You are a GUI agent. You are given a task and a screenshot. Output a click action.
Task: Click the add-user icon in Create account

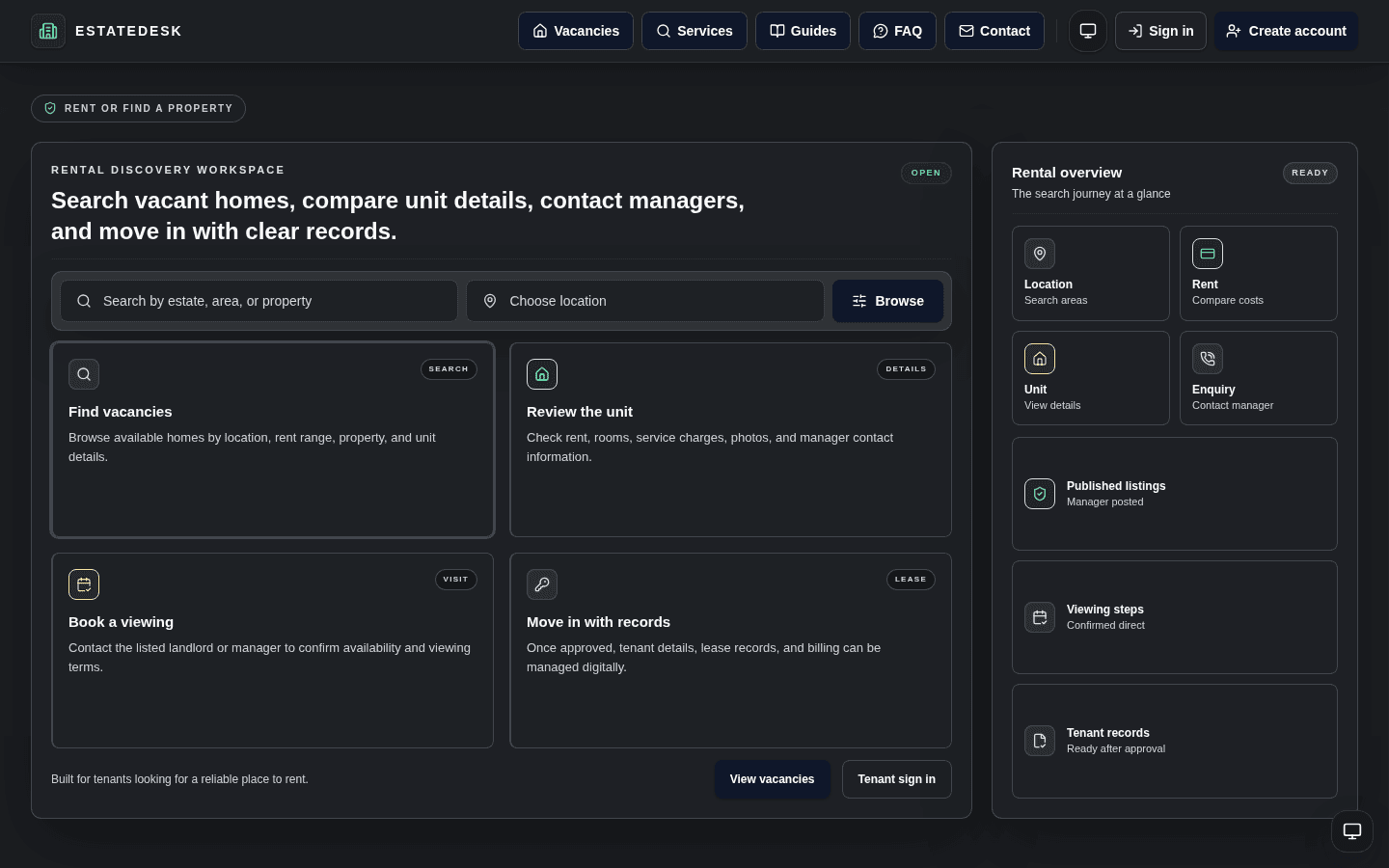click(x=1234, y=31)
